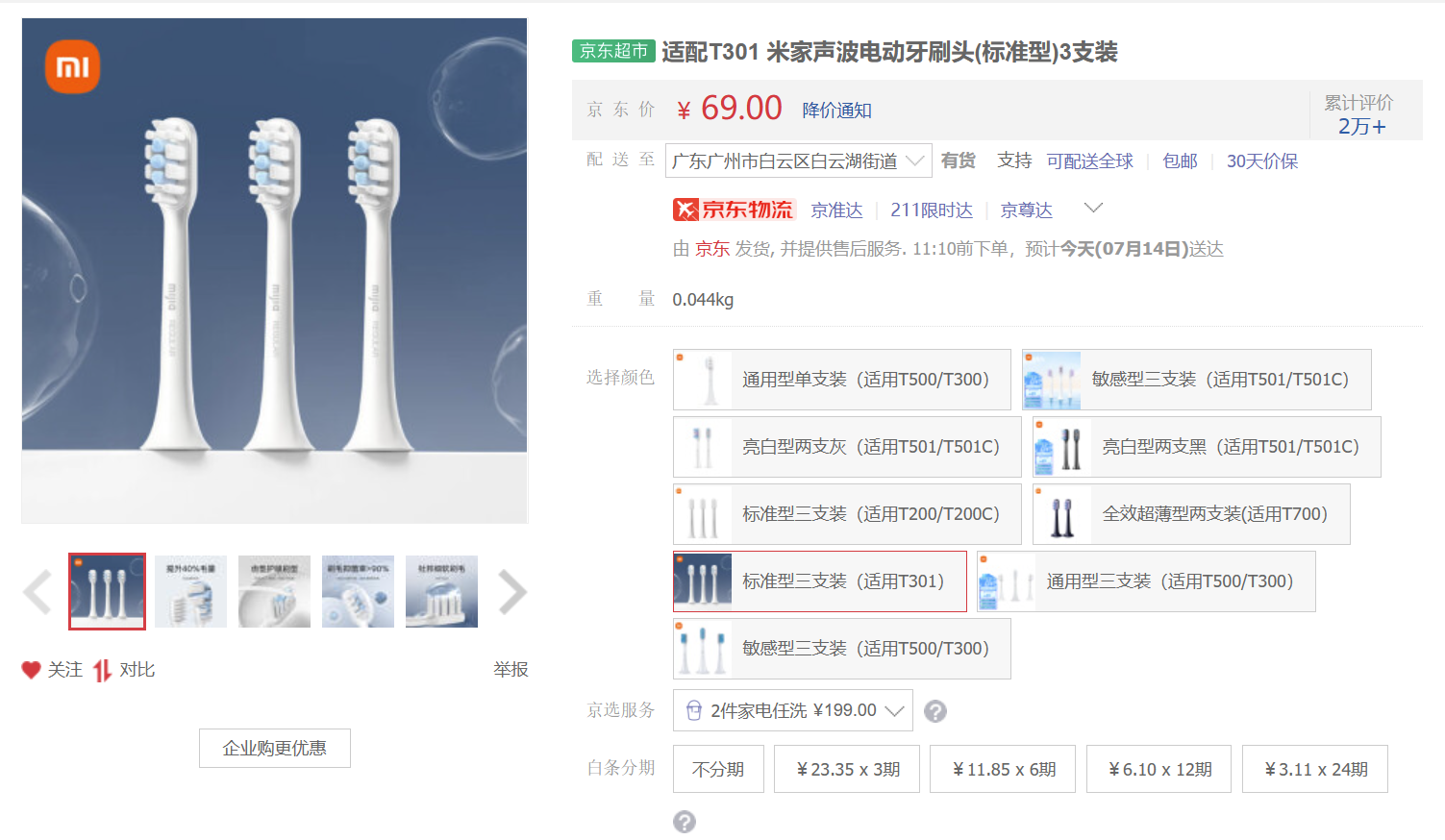Click 包邮 free shipping link
This screenshot has height=840, width=1445.
(1180, 161)
